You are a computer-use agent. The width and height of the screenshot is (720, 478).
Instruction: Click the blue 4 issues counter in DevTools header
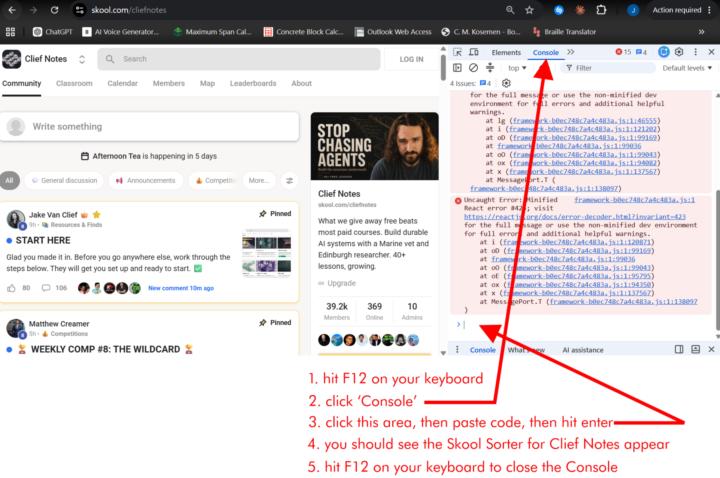(641, 52)
